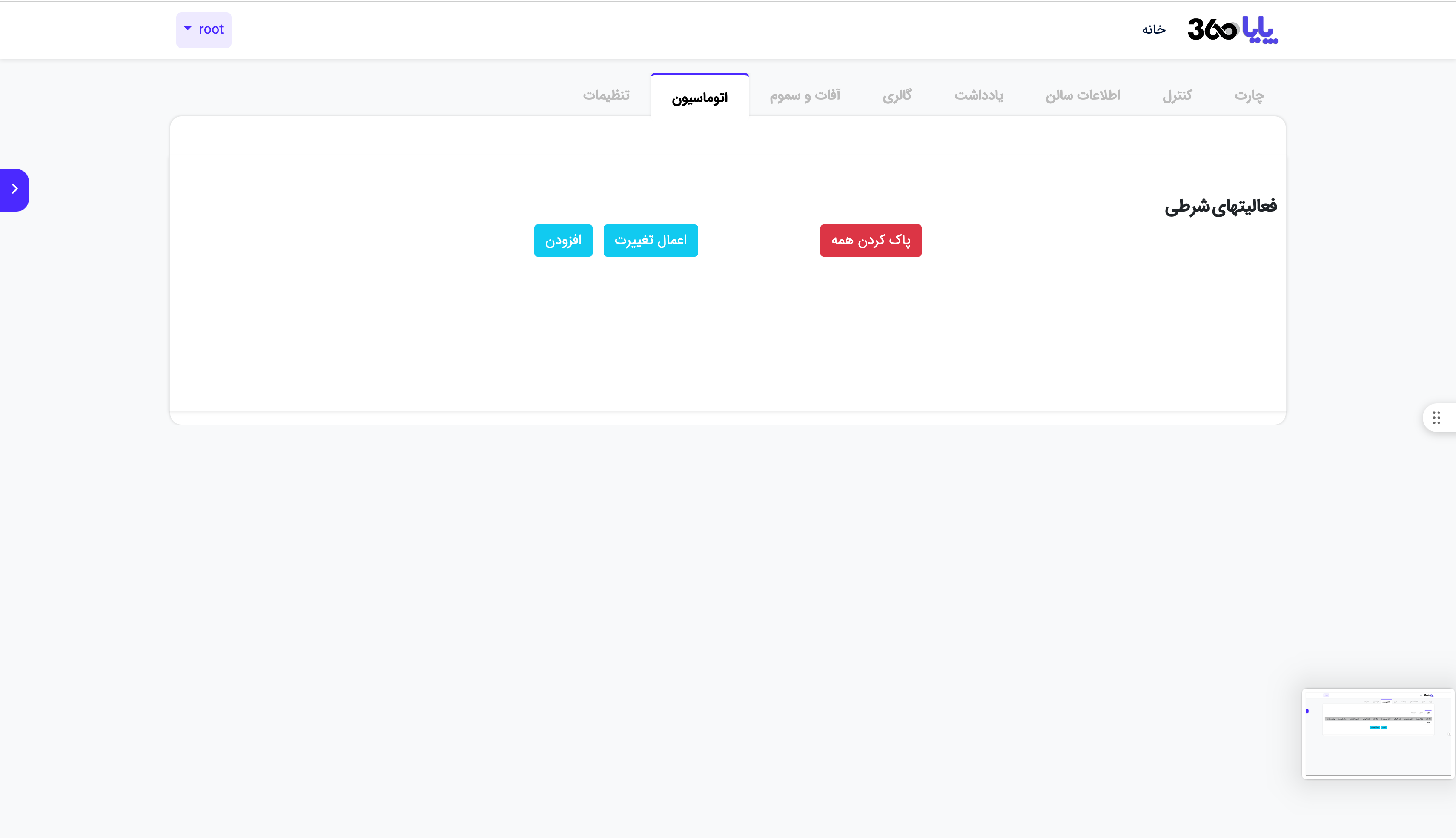Switch to the چارت tab
1456x838 pixels.
1249,95
